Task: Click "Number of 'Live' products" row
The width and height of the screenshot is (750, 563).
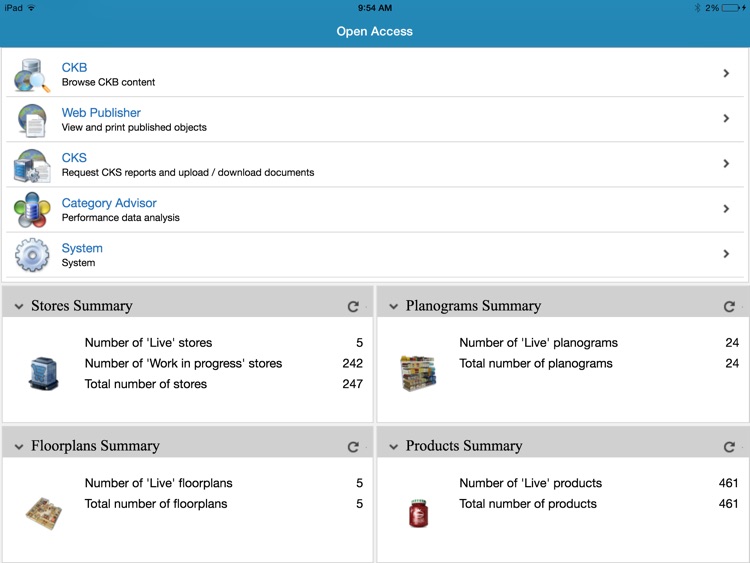Action: coord(599,483)
